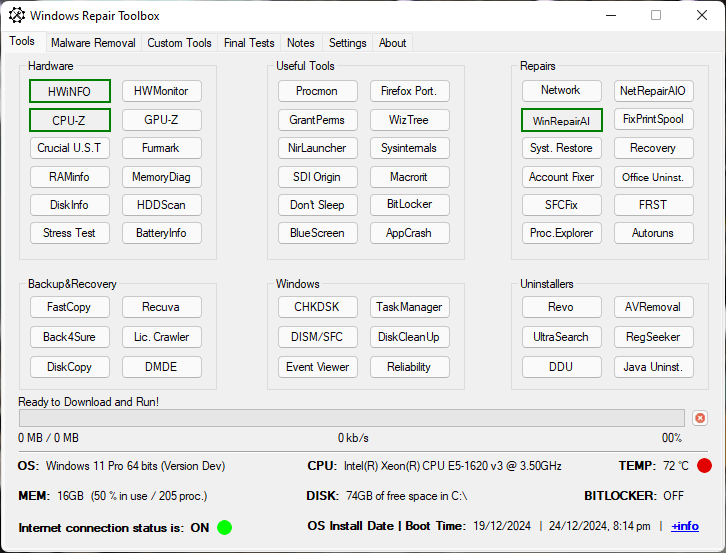Launch the HWiNFO hardware tool
This screenshot has height=553, width=726.
[x=69, y=91]
